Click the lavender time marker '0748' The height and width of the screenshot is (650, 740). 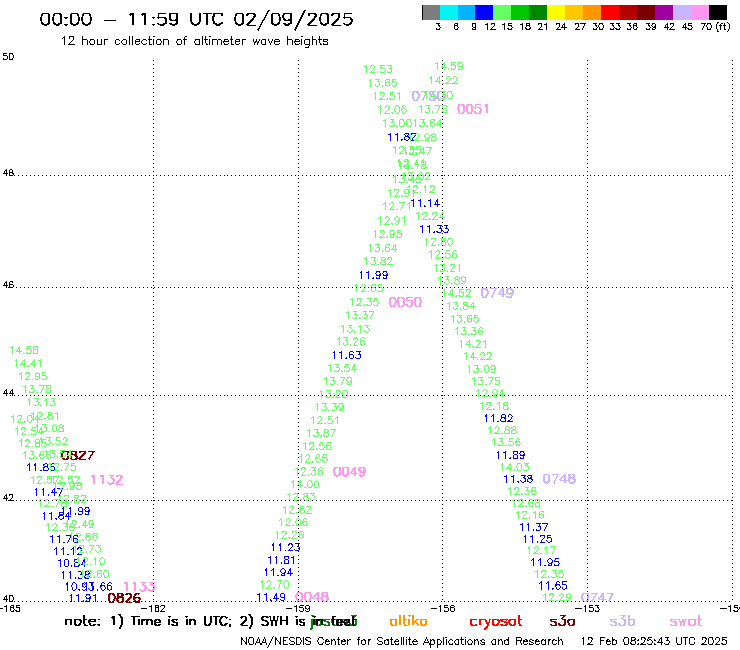559,479
